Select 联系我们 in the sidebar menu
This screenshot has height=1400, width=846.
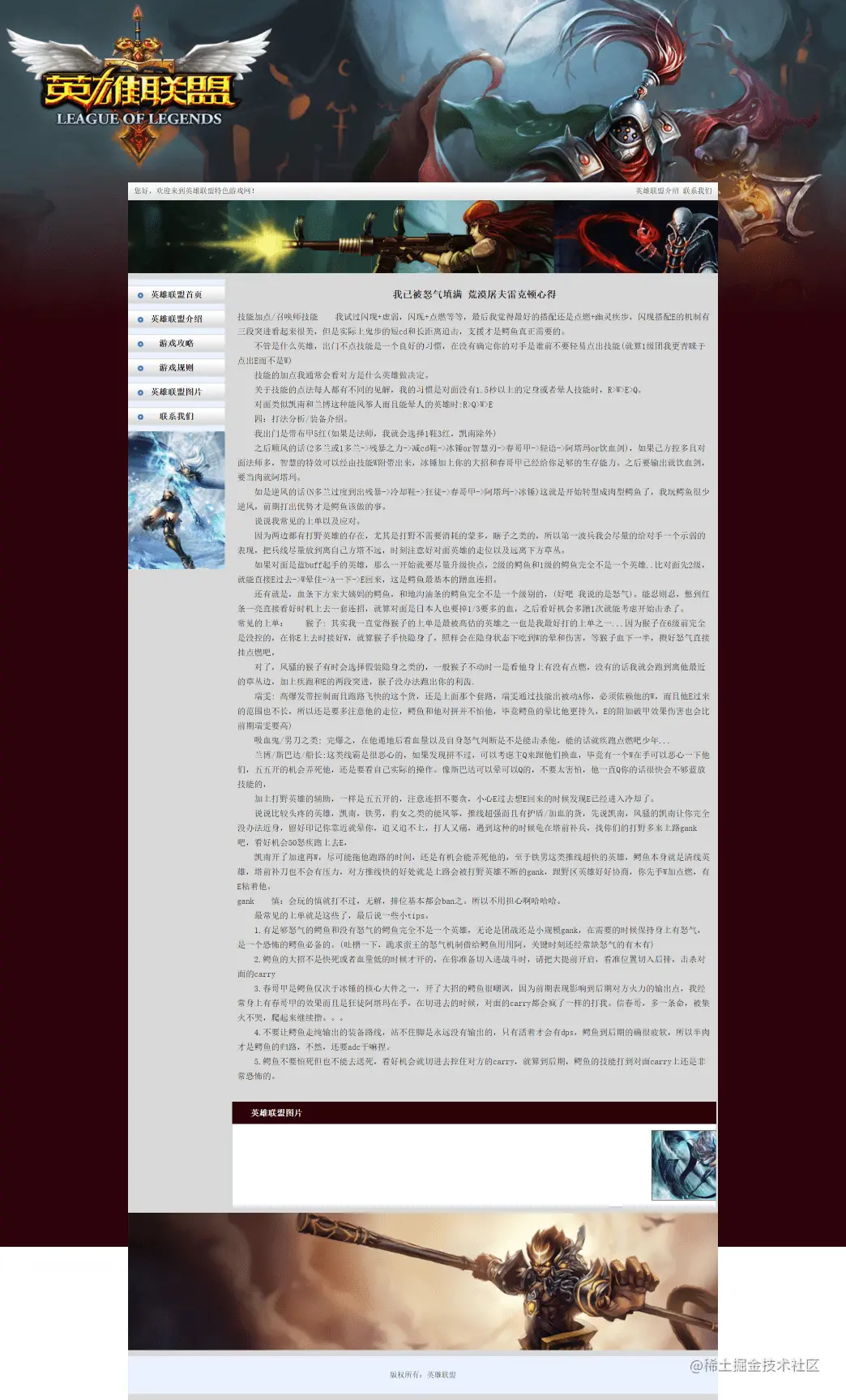tap(177, 416)
